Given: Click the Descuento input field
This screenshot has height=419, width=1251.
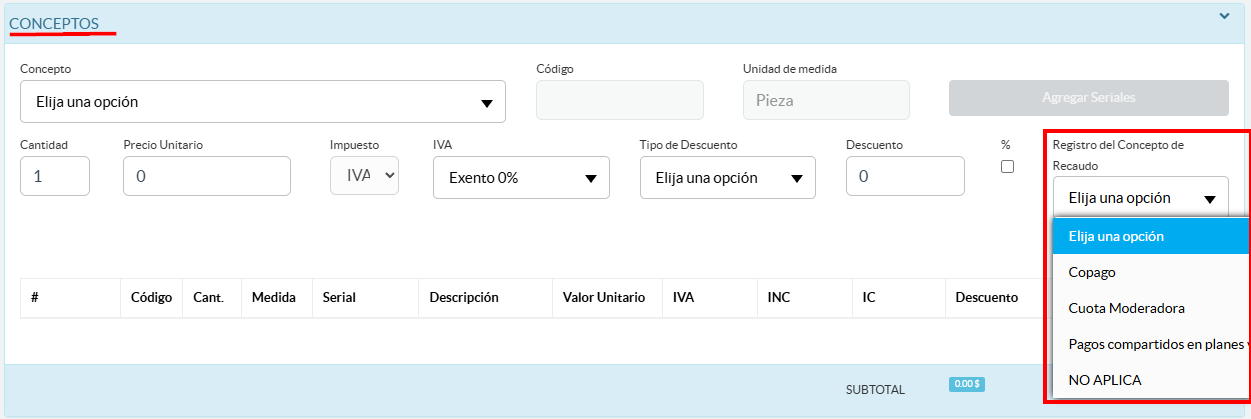Looking at the screenshot, I should tap(905, 177).
